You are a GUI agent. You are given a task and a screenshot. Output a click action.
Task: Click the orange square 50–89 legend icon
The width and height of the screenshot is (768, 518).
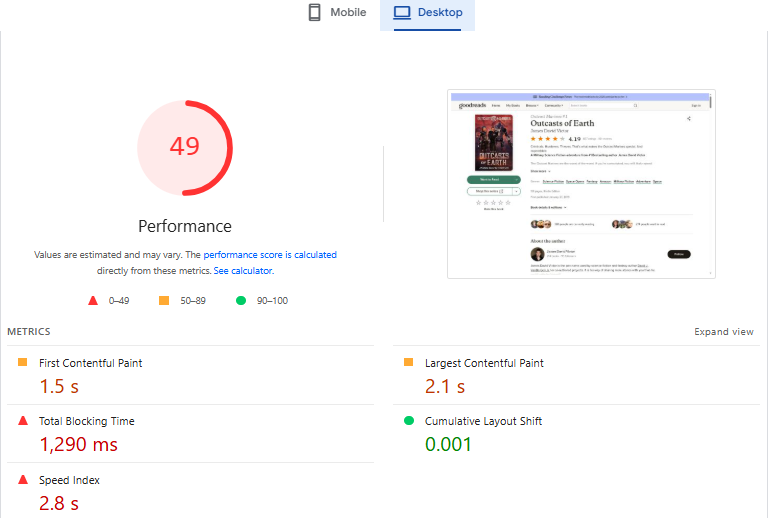pos(164,300)
